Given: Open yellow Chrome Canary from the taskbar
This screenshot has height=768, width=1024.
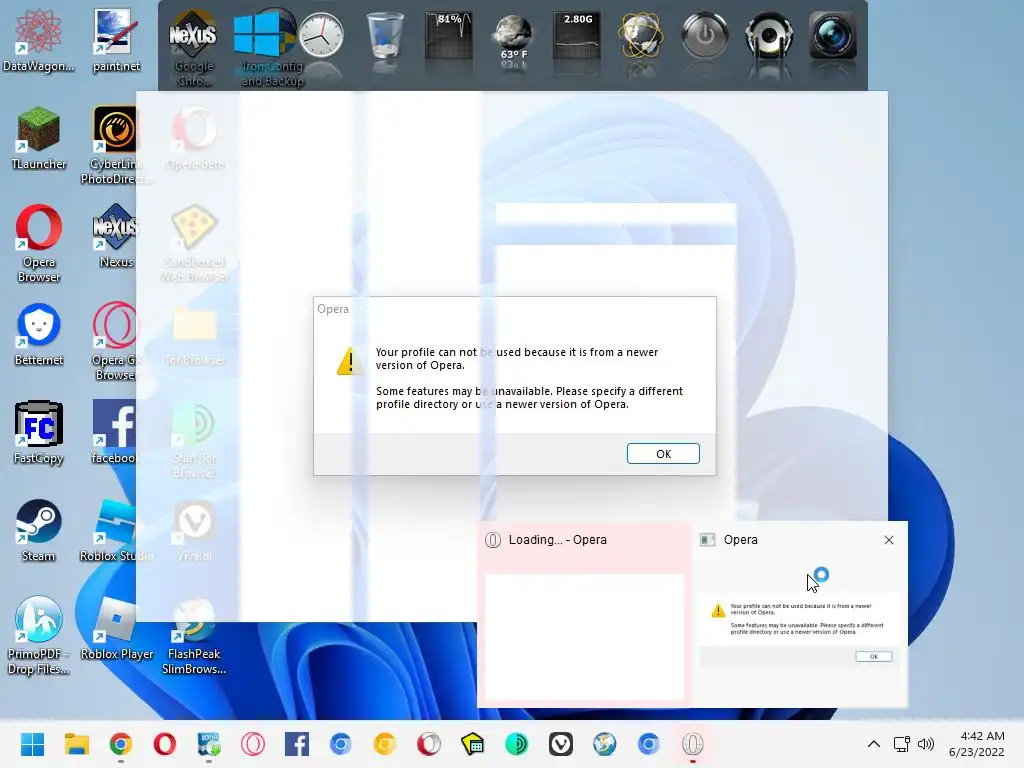Looking at the screenshot, I should 385,744.
